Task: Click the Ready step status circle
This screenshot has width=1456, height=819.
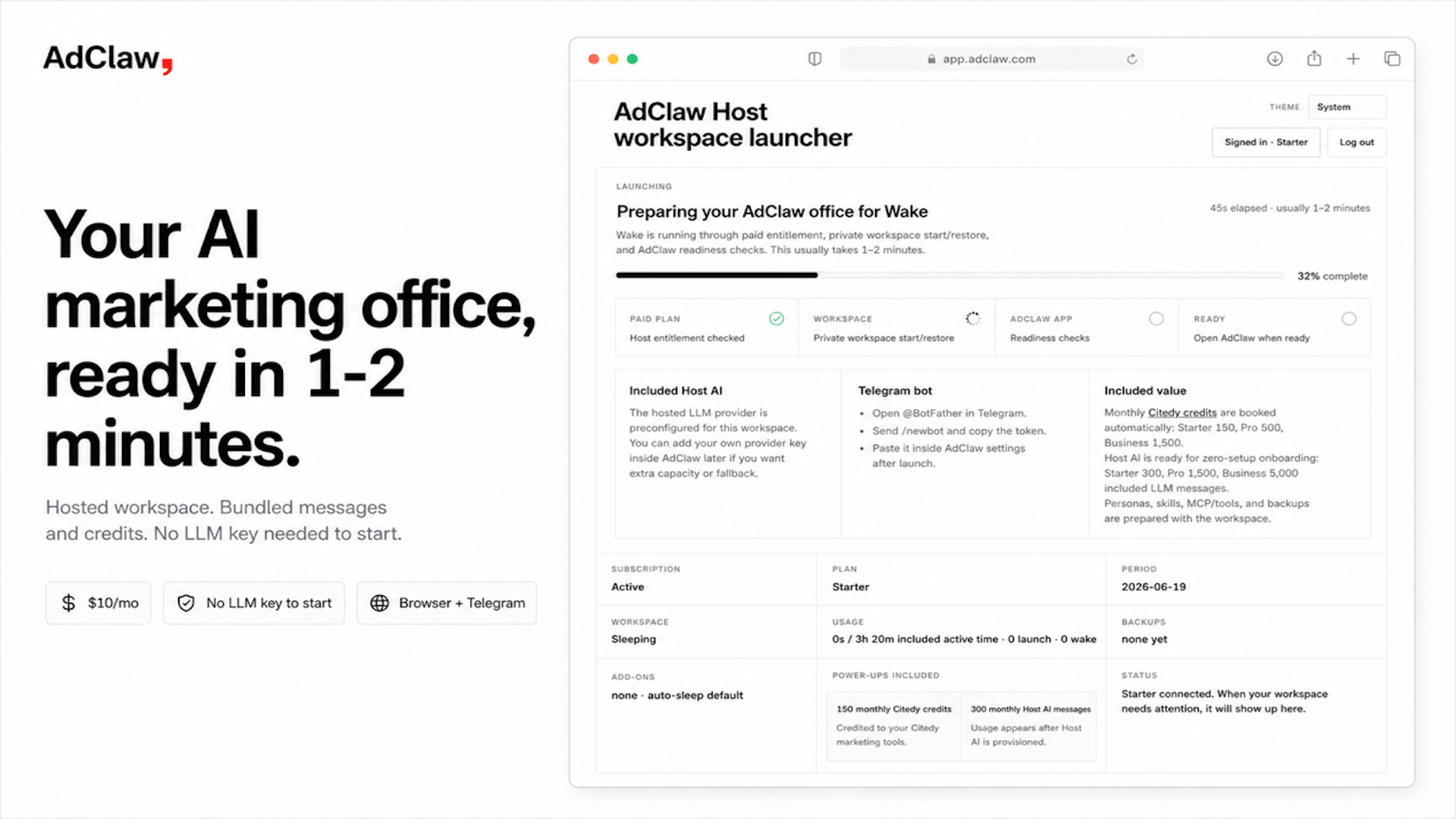Action: [1349, 318]
